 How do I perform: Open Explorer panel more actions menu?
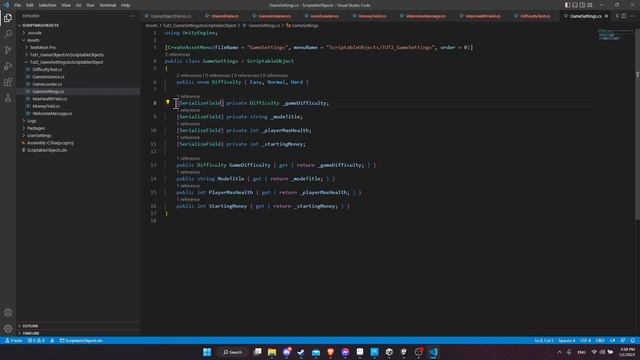click(132, 16)
